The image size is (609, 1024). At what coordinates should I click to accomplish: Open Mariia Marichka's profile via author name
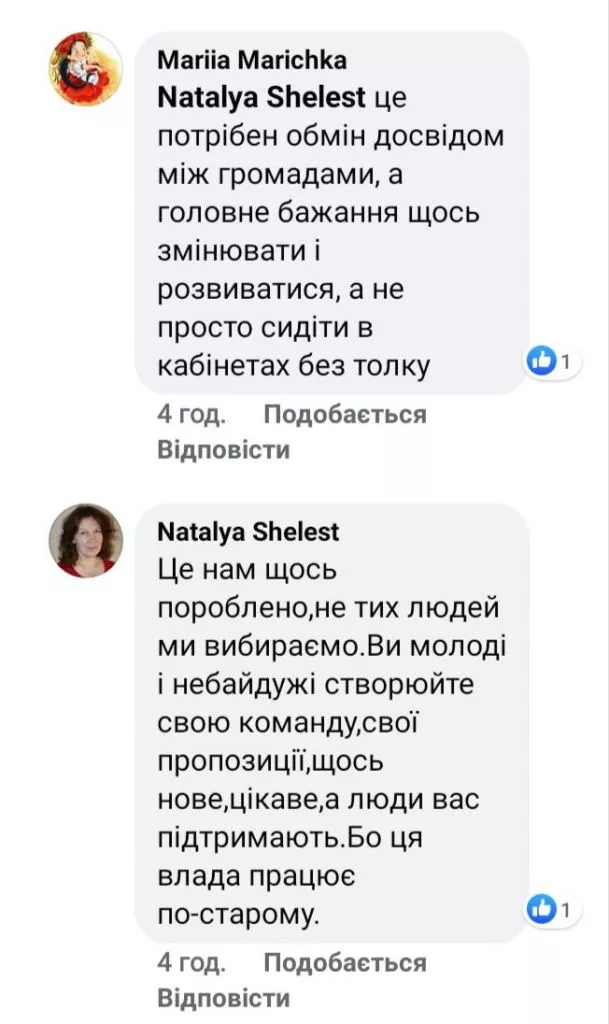(252, 60)
